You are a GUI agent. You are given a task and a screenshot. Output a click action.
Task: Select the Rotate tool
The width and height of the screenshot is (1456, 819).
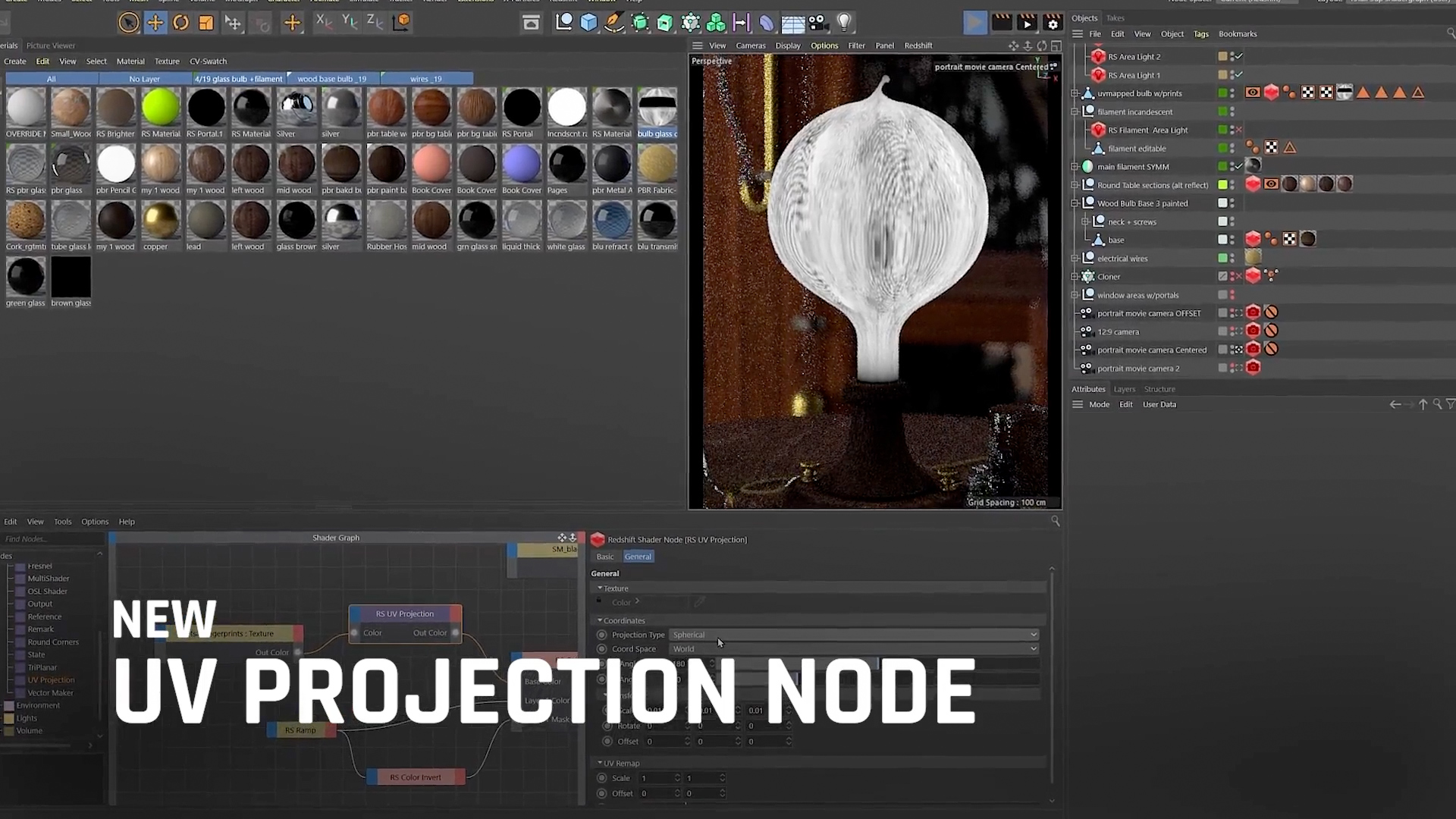coord(180,23)
